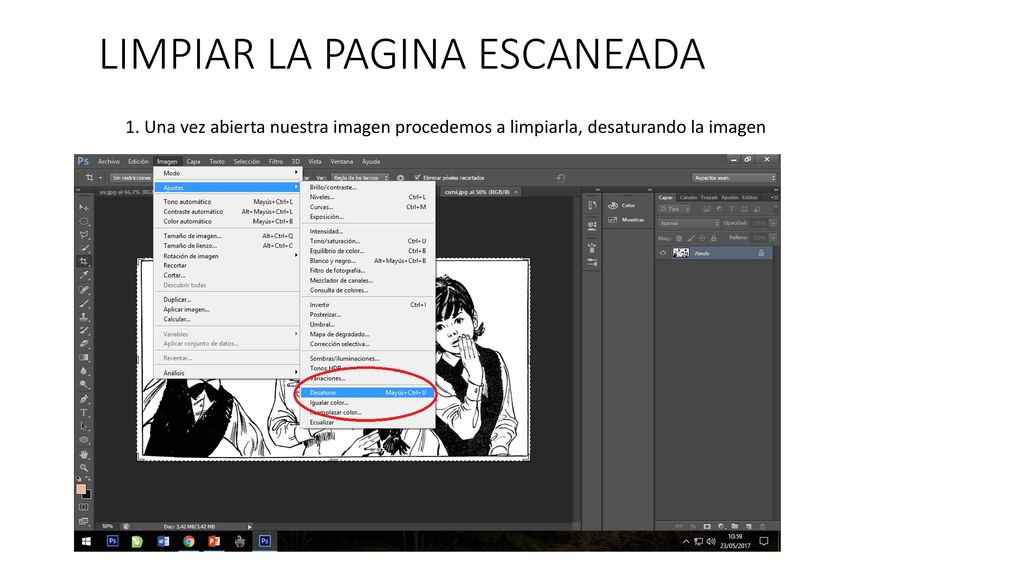Viewport: 1024px width, 576px height.
Task: Open the Normal blend mode dropdown
Action: [x=688, y=223]
